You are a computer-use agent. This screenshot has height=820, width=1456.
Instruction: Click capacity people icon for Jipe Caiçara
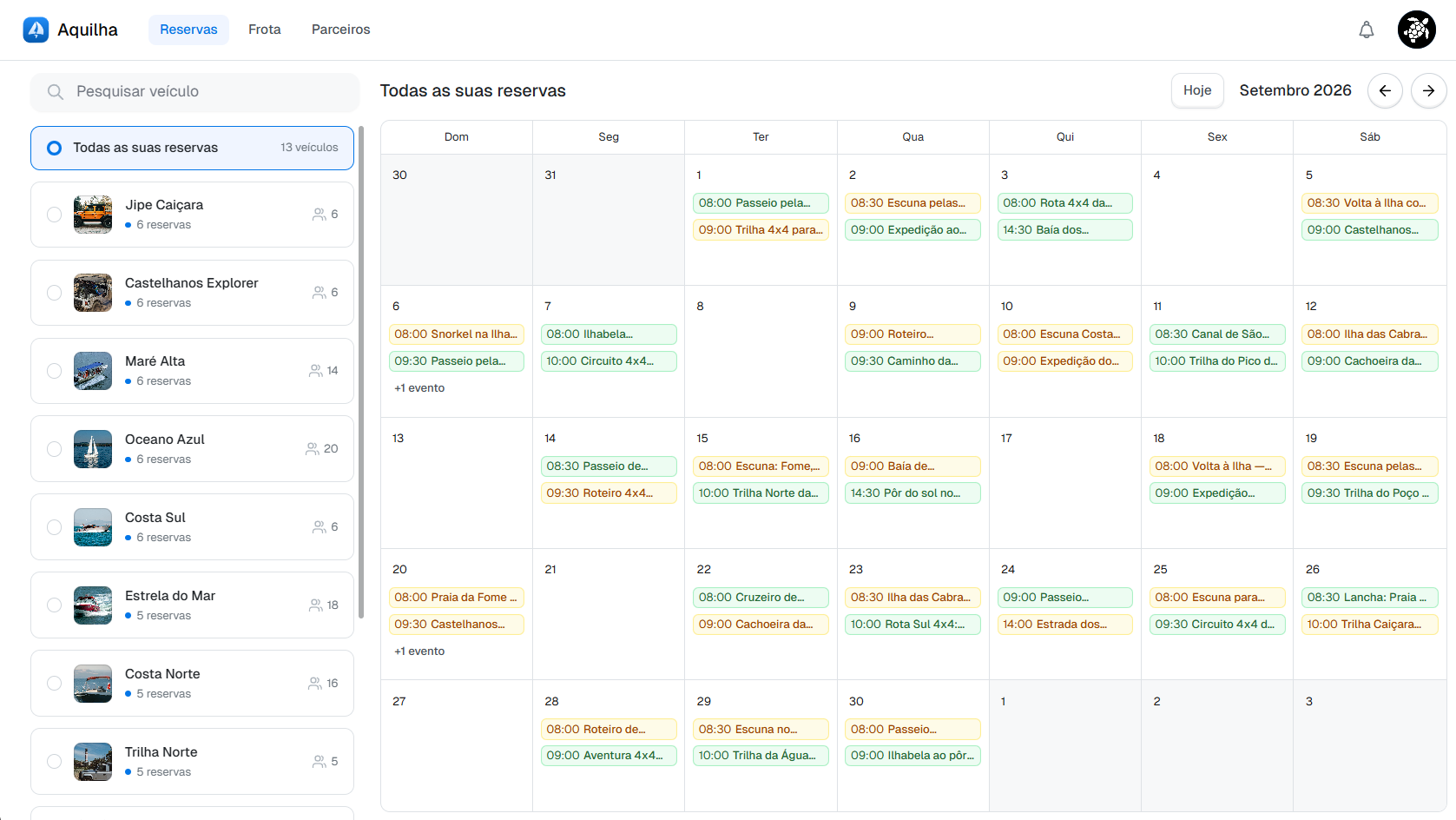[x=320, y=215]
